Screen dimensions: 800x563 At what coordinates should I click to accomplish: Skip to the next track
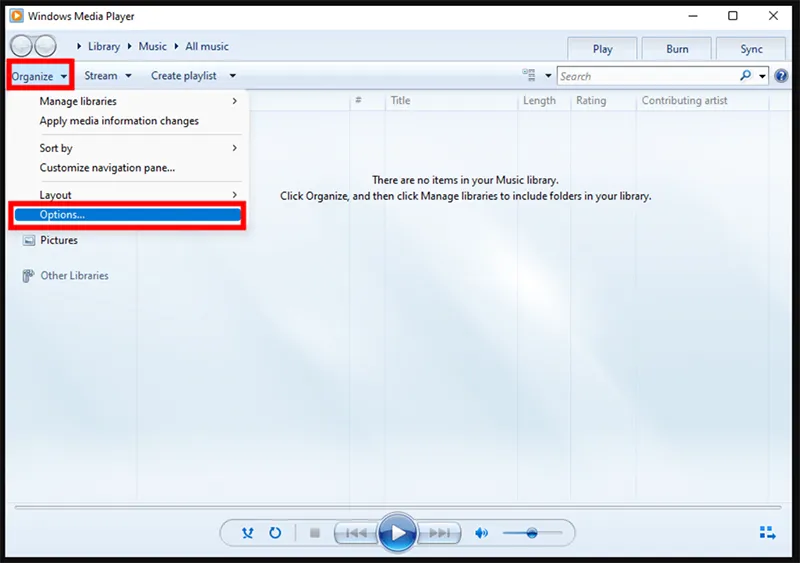click(439, 533)
